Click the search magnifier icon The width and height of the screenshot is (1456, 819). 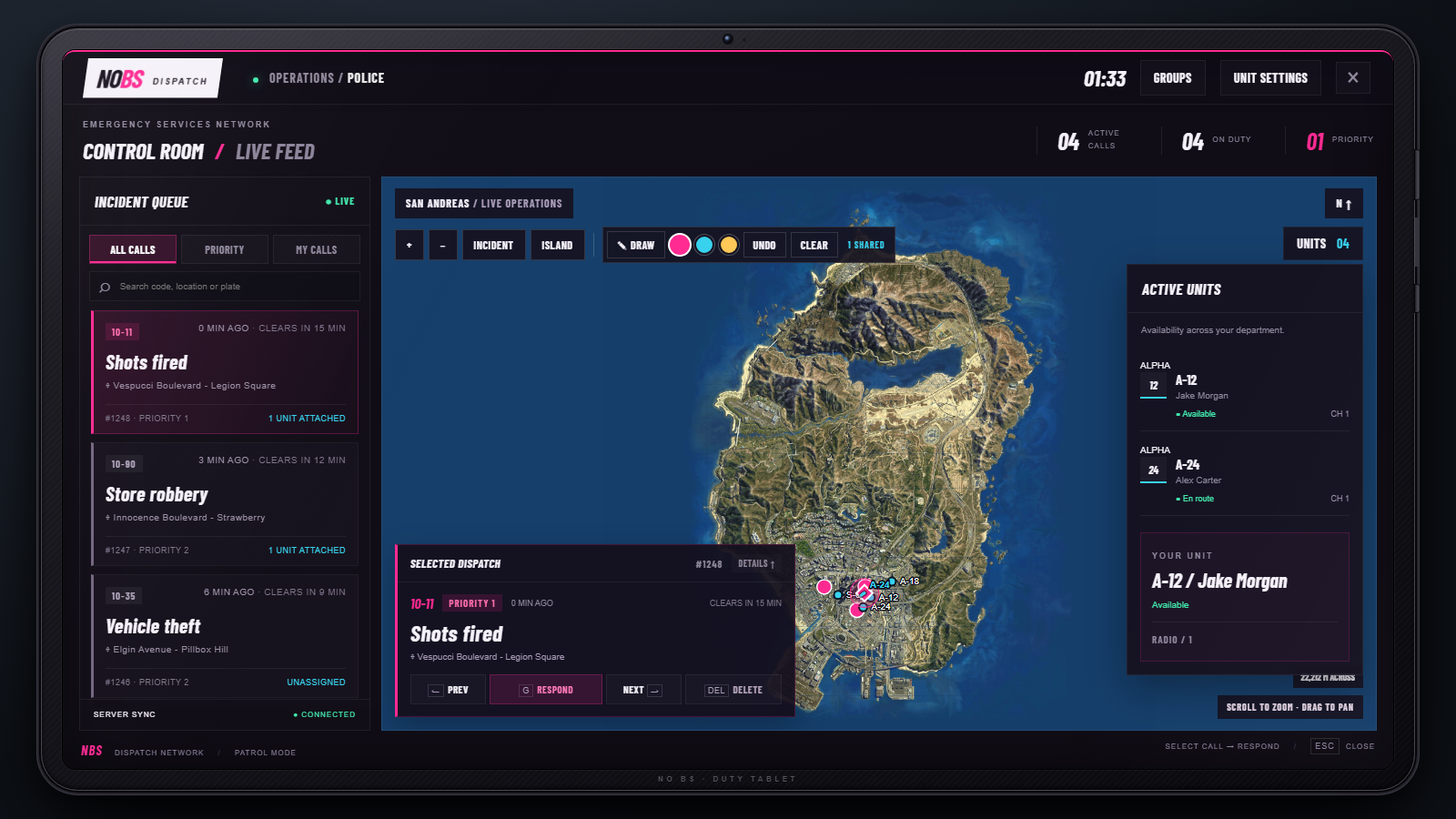coord(105,287)
